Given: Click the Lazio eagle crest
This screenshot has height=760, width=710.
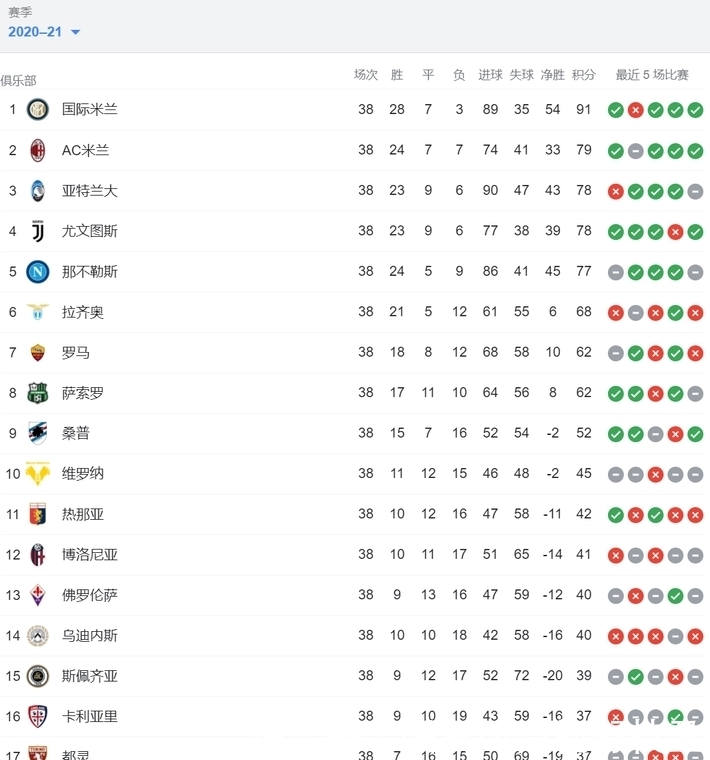Looking at the screenshot, I should click(x=37, y=312).
